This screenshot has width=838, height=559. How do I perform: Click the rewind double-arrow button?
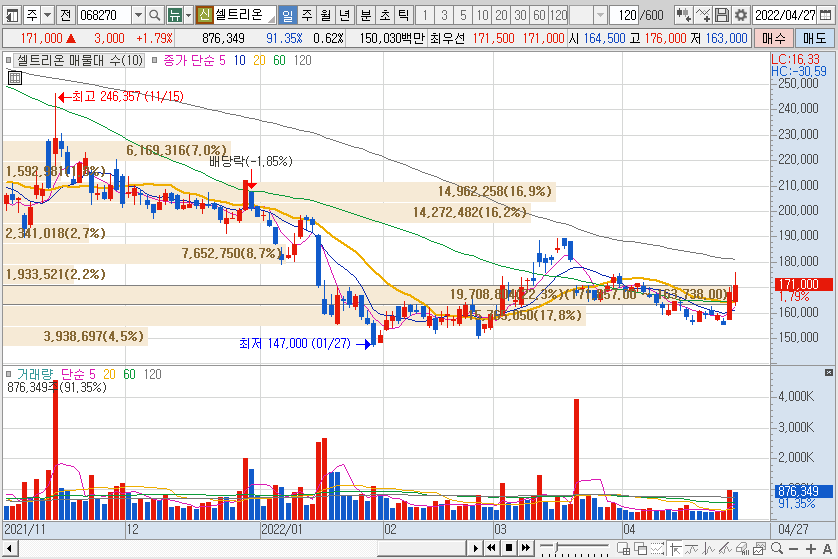click(492, 548)
